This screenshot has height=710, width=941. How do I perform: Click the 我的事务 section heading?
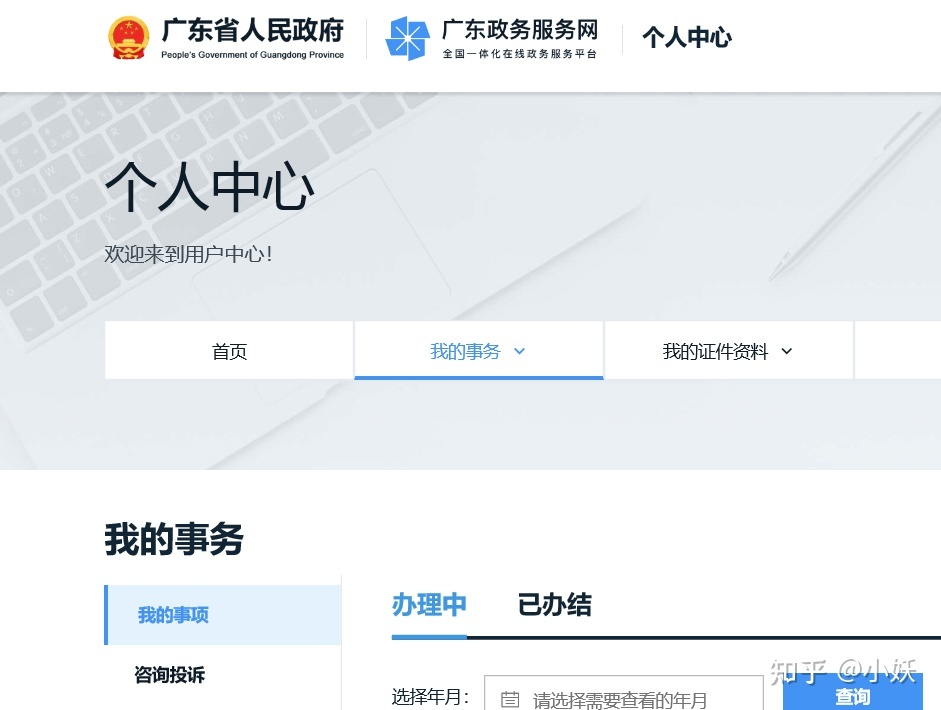coord(174,539)
